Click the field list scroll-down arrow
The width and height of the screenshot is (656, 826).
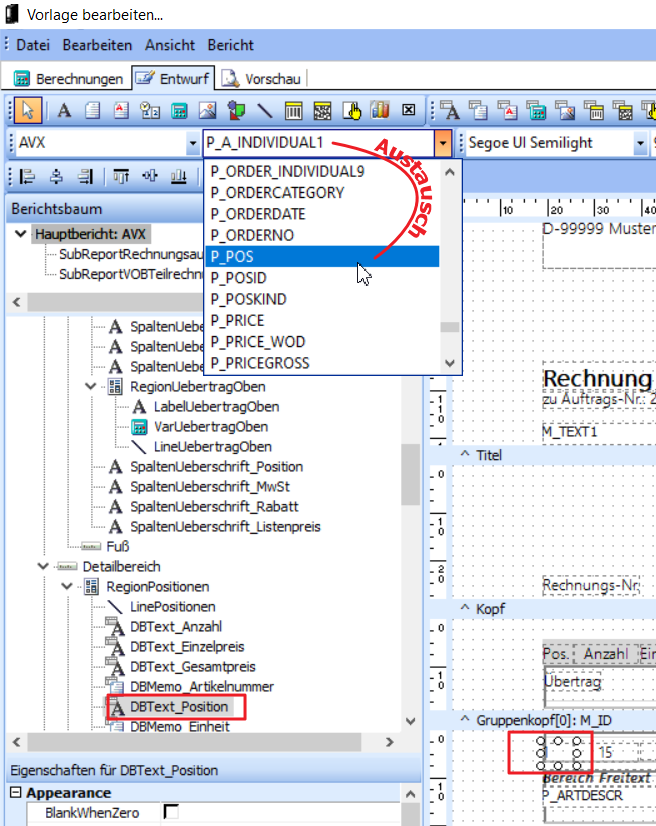(449, 363)
